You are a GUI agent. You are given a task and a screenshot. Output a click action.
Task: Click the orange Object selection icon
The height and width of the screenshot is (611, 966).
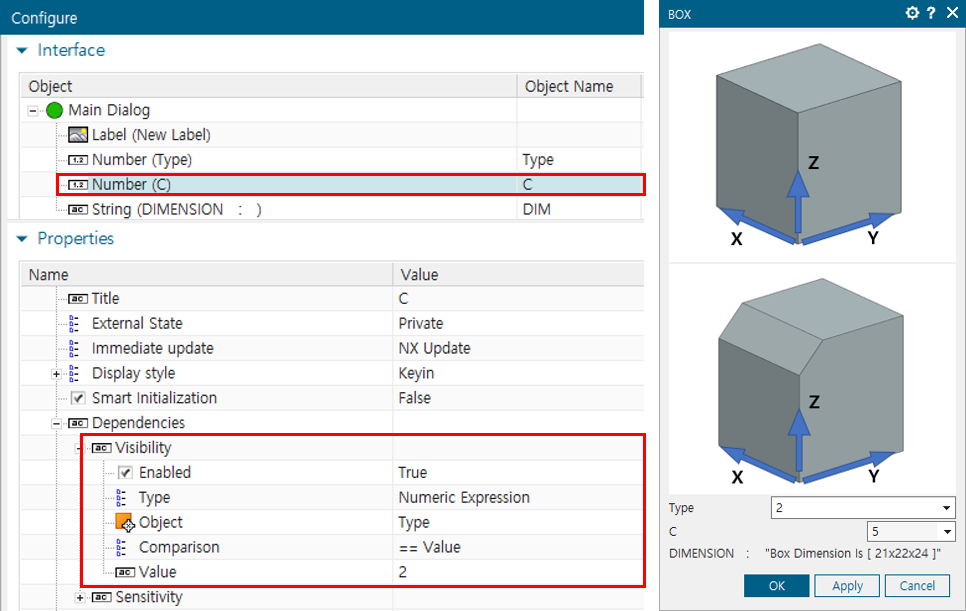pyautogui.click(x=125, y=523)
